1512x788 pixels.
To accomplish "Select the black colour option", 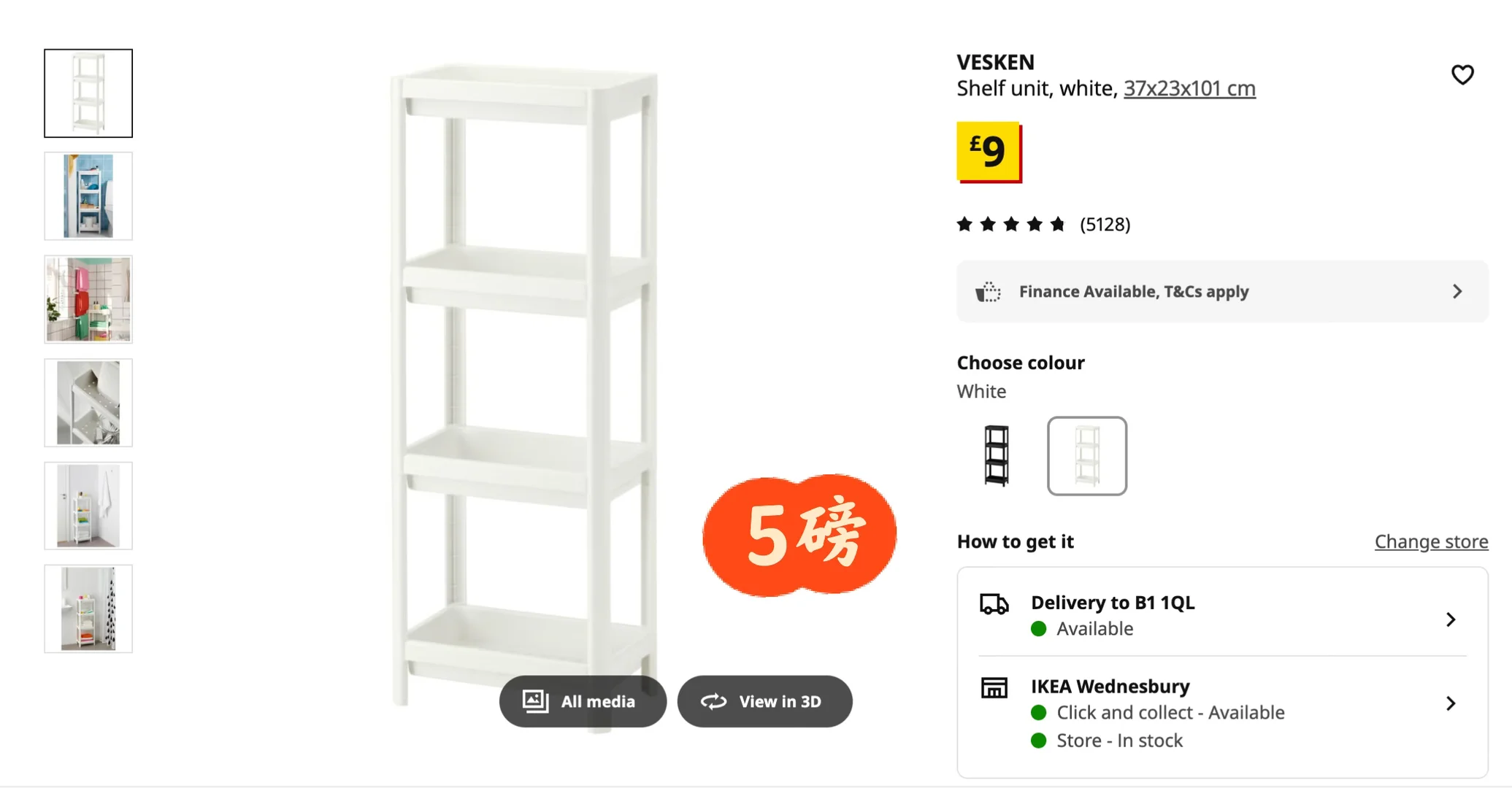I will click(996, 456).
